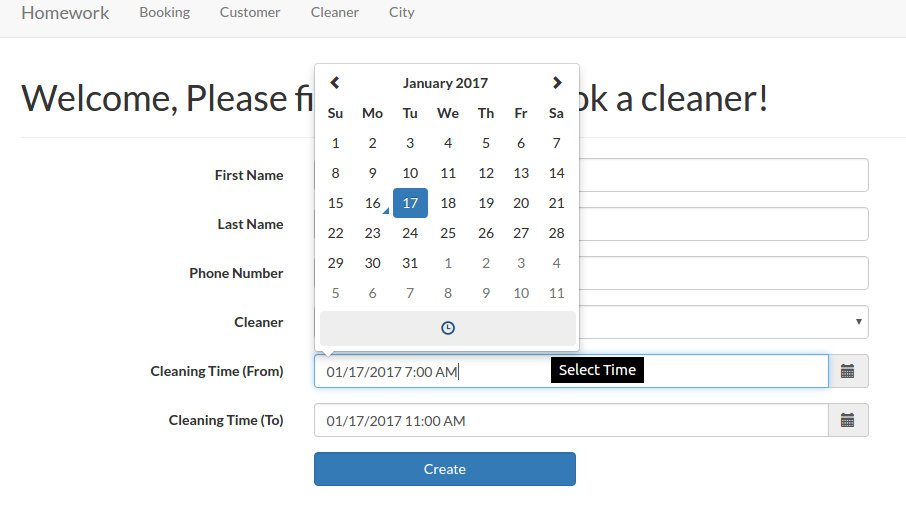Click January 2017 month header
906x523 pixels.
click(446, 83)
